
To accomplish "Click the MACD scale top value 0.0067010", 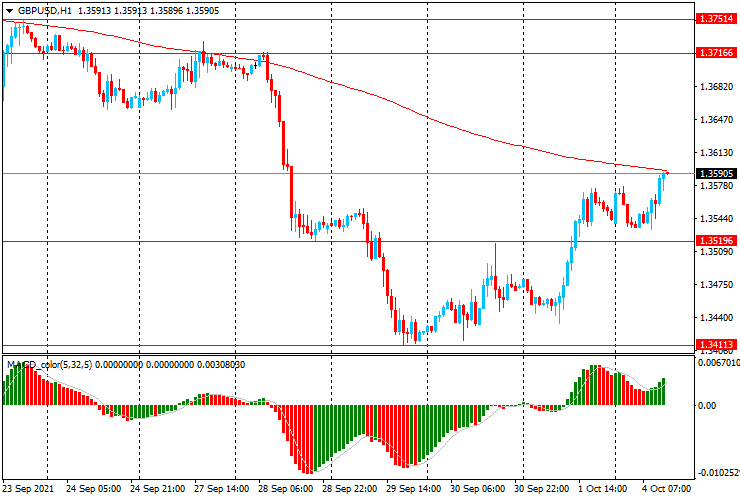I will coord(719,363).
